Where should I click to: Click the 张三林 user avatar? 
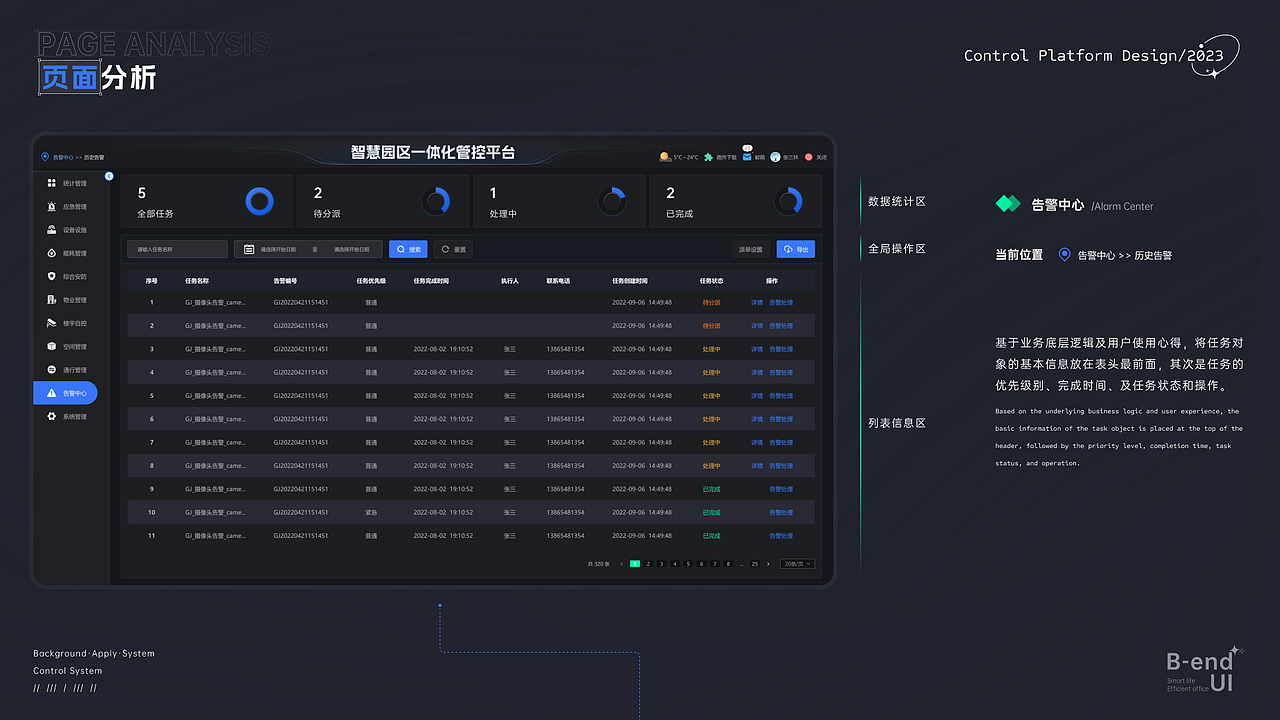coord(775,157)
